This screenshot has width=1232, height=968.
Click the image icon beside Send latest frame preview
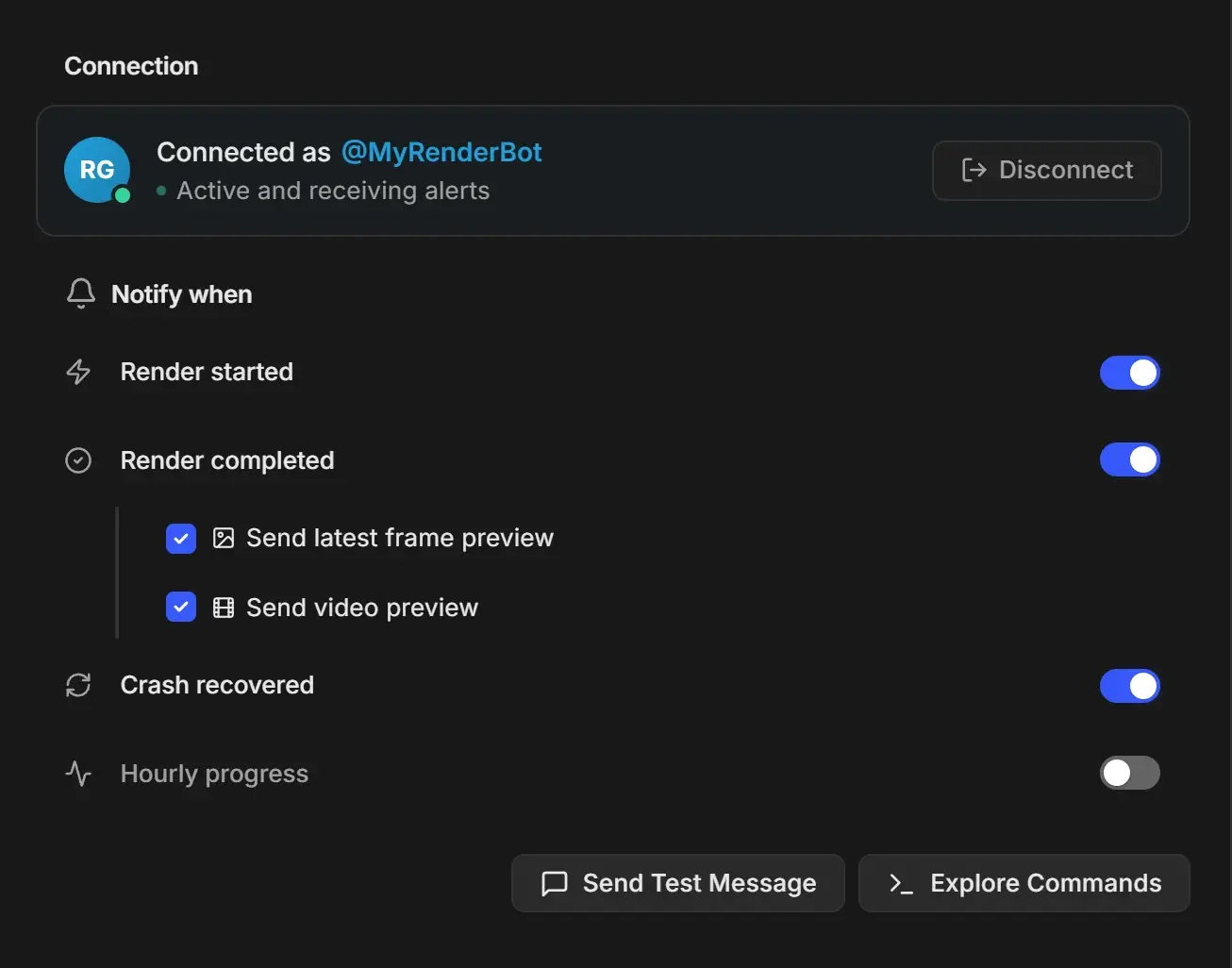tap(224, 538)
